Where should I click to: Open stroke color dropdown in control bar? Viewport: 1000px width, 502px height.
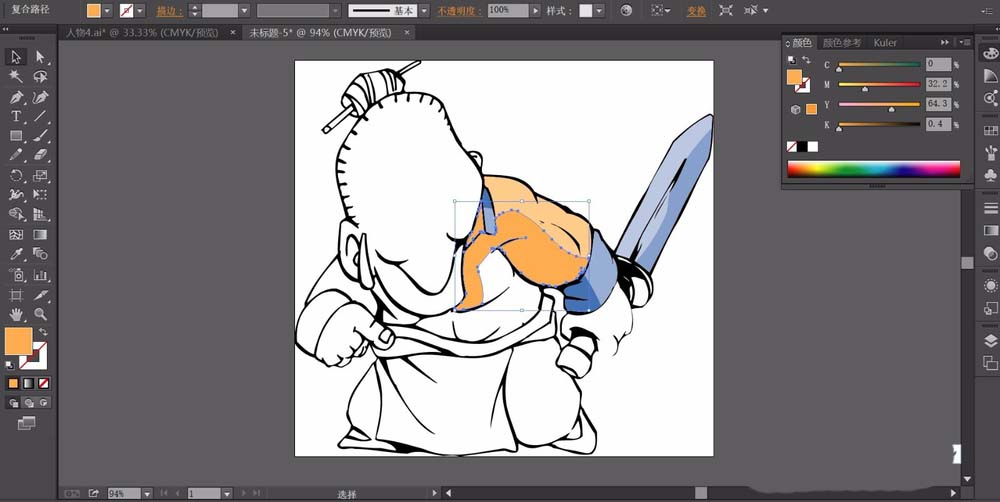pos(140,11)
